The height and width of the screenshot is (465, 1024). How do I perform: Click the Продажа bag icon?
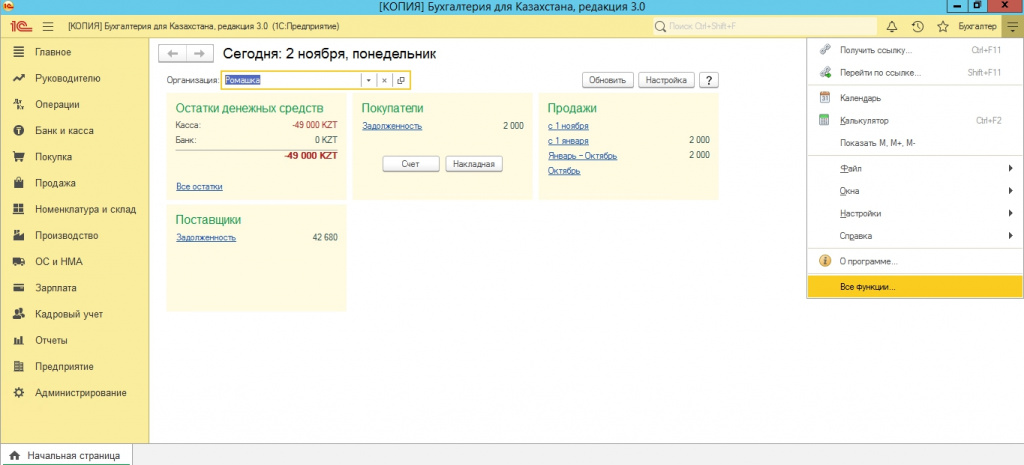pyautogui.click(x=19, y=183)
